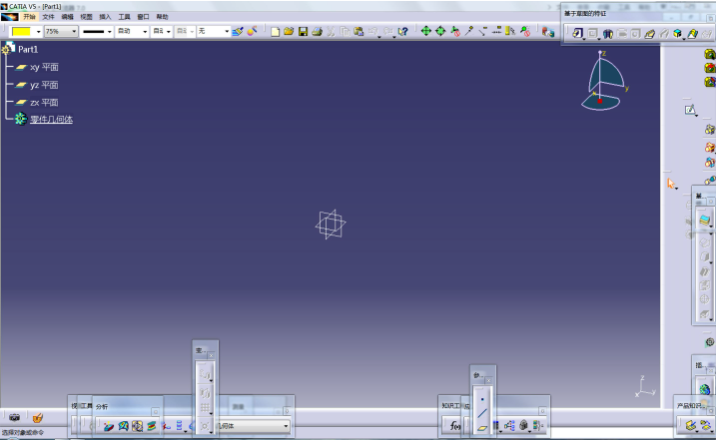Click the Sketch tool icon
716x440 pixels.
pyautogui.click(x=690, y=110)
